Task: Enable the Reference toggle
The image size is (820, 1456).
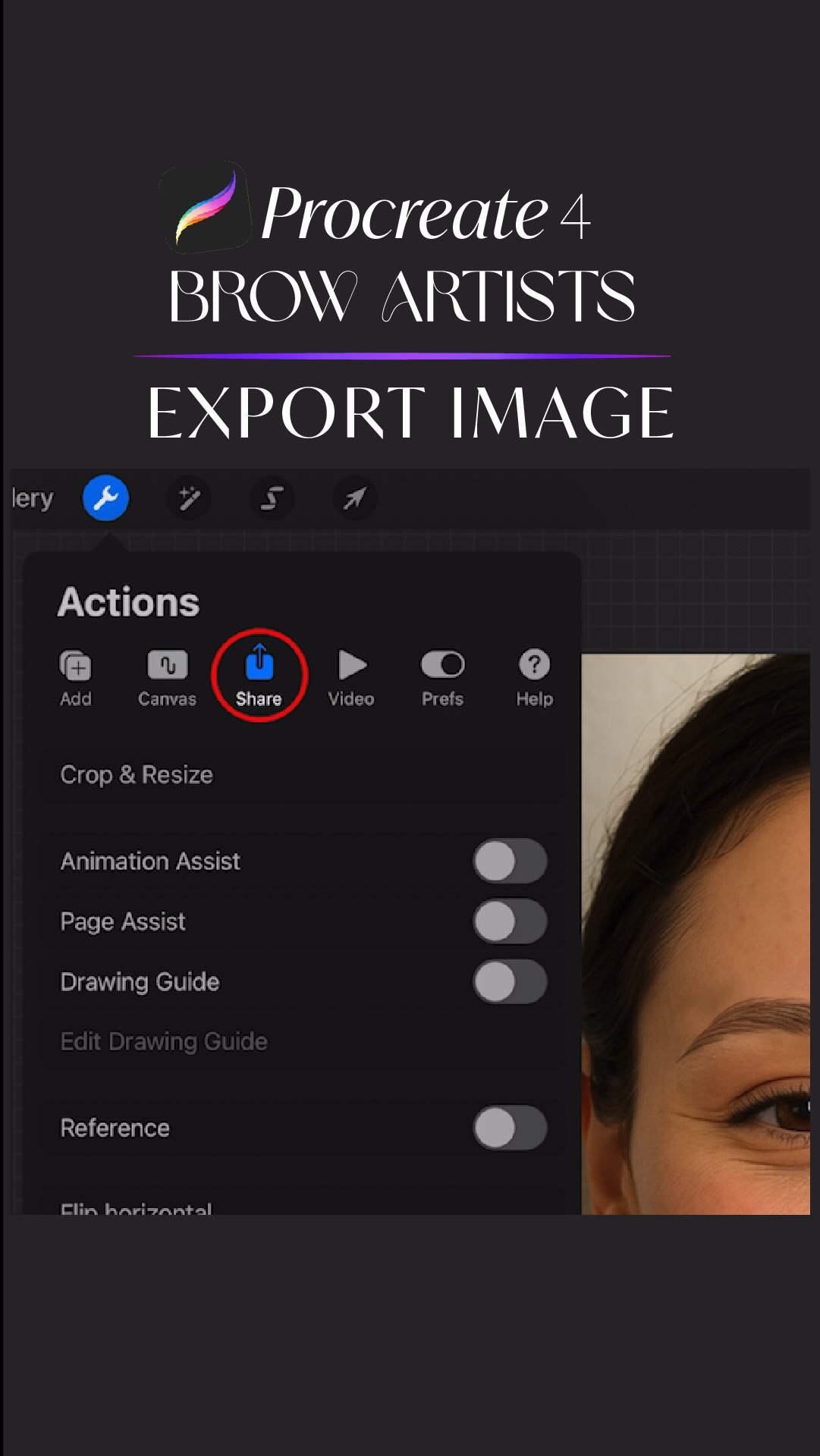Action: (x=510, y=1128)
